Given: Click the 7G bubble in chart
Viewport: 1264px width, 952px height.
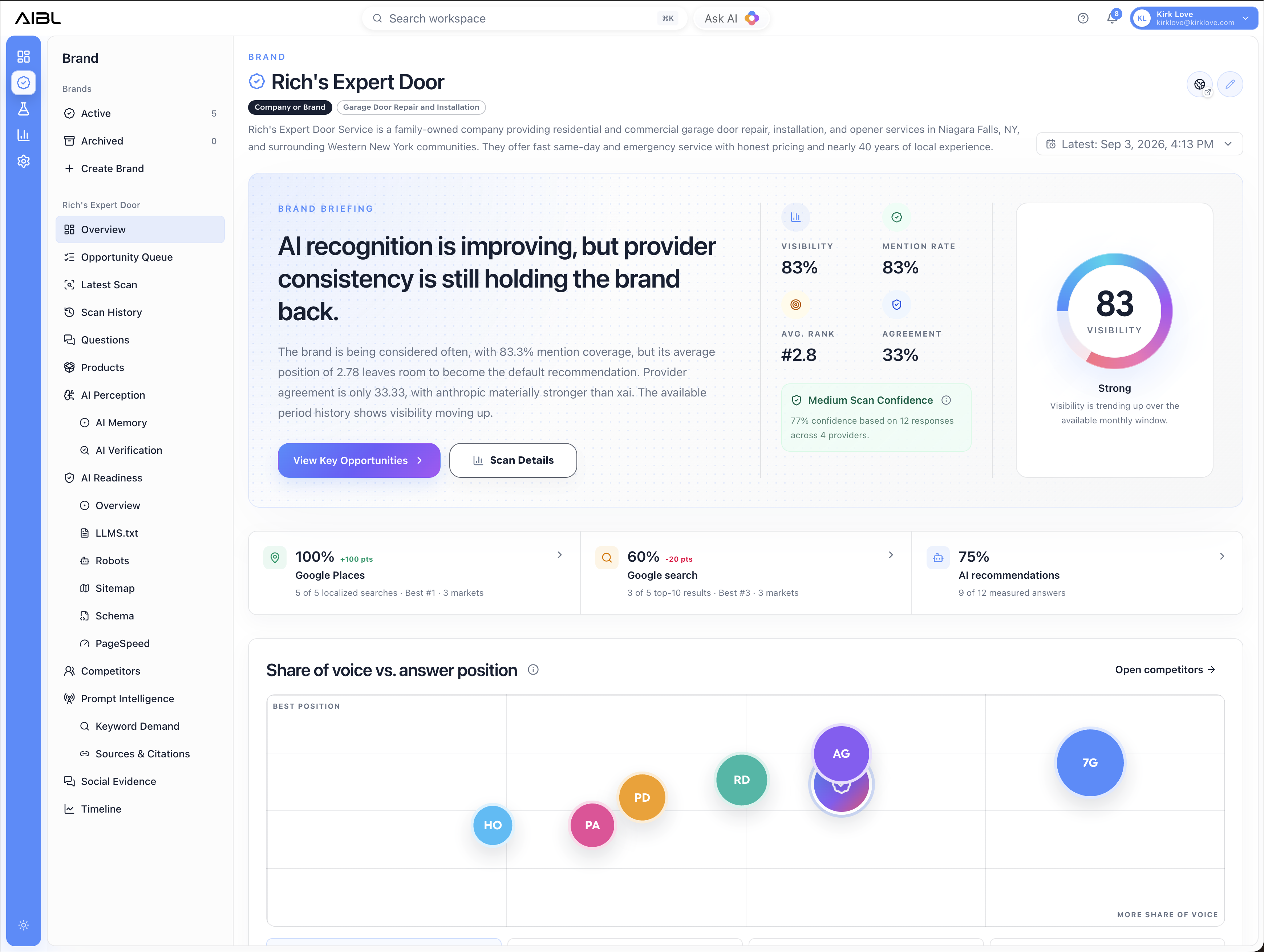Looking at the screenshot, I should (x=1090, y=762).
